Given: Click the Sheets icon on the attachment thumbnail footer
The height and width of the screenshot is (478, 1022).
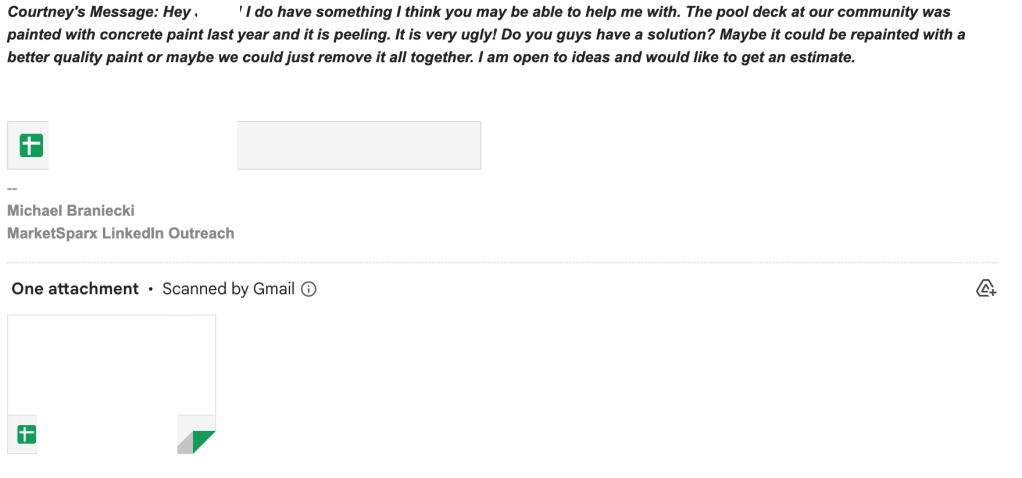Looking at the screenshot, I should 26,435.
